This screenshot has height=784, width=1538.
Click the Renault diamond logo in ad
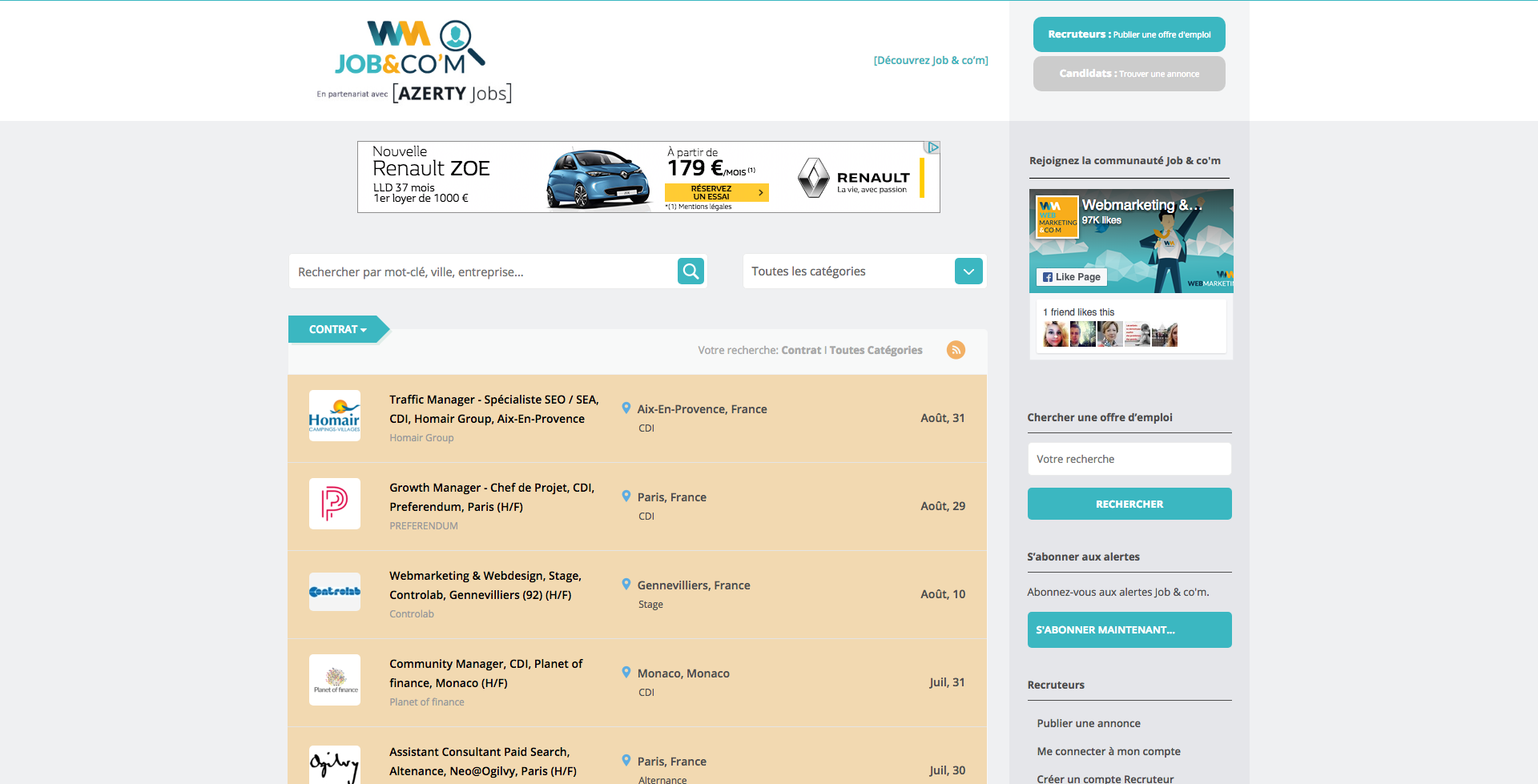(814, 177)
